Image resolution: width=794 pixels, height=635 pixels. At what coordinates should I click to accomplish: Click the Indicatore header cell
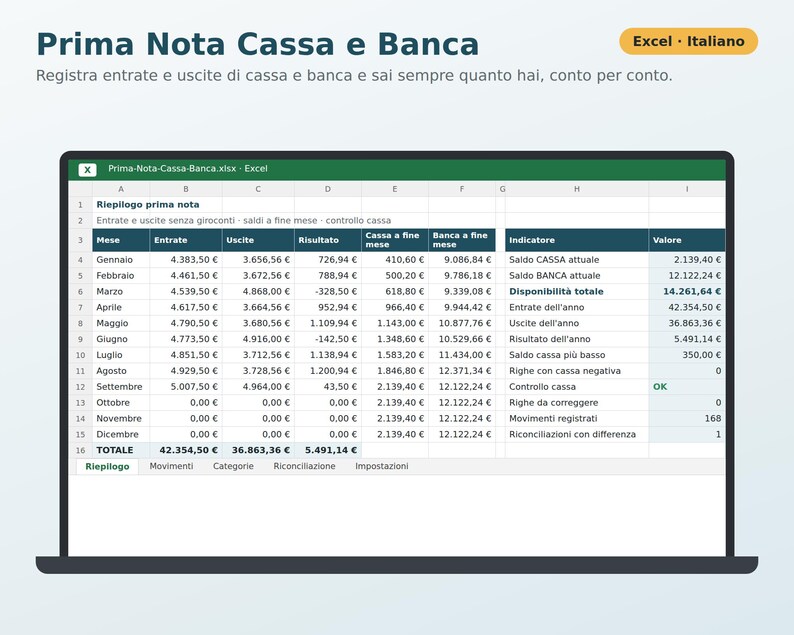click(x=577, y=240)
